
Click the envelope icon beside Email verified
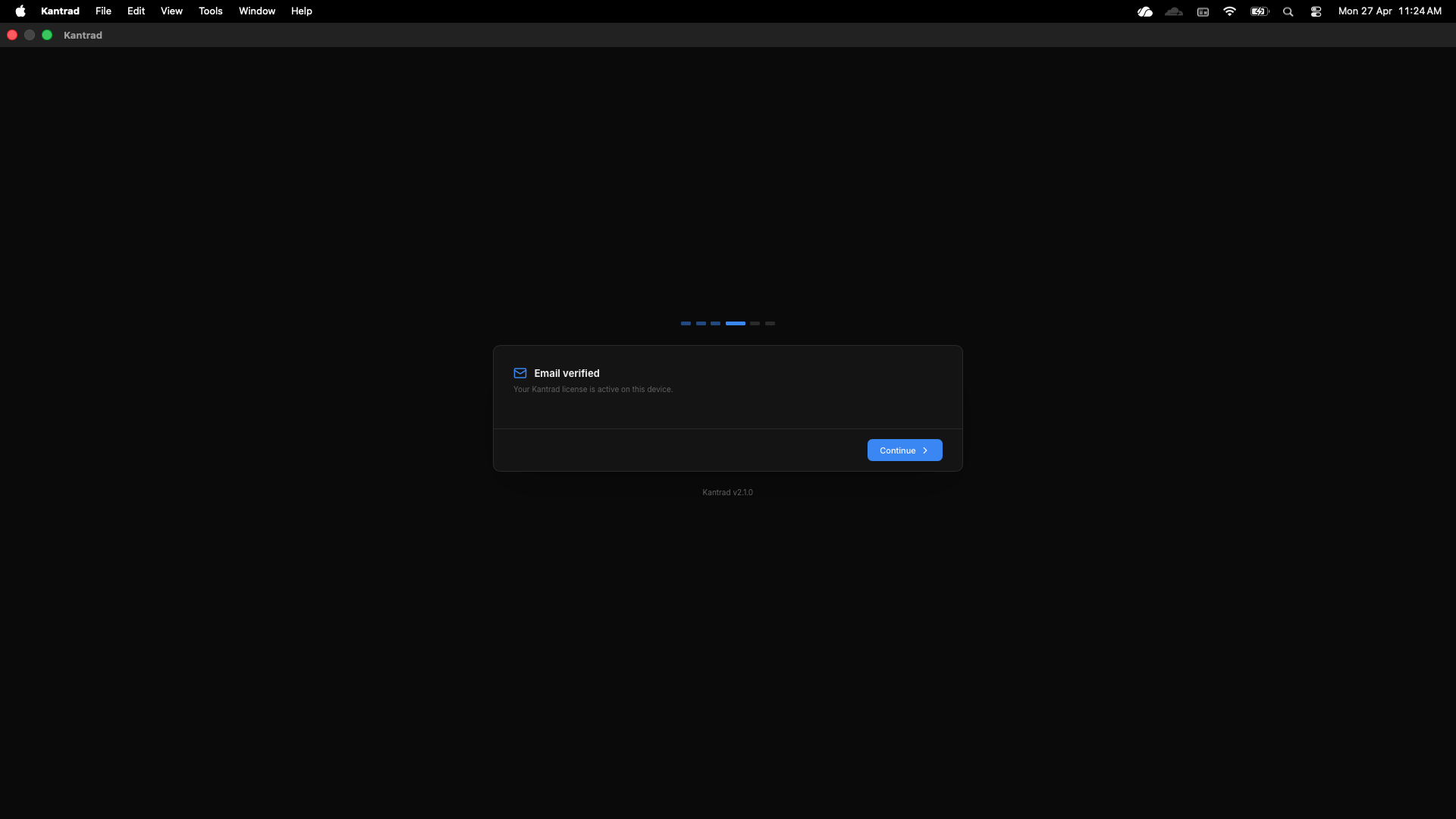(x=520, y=373)
